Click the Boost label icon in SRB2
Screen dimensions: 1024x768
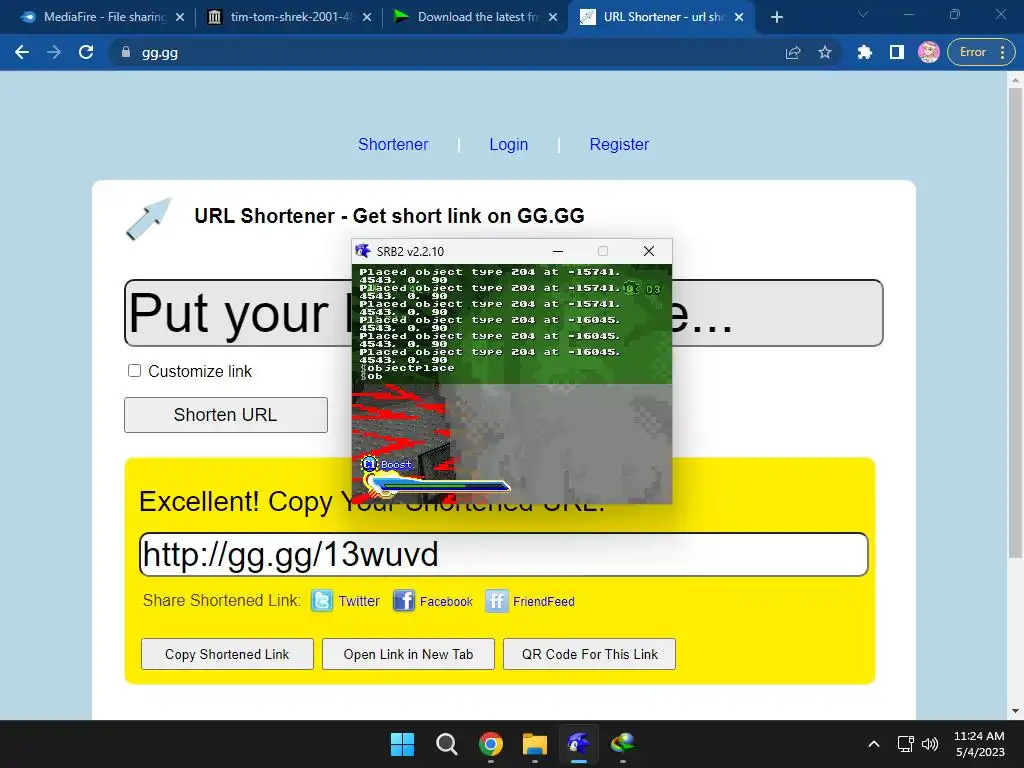[370, 464]
